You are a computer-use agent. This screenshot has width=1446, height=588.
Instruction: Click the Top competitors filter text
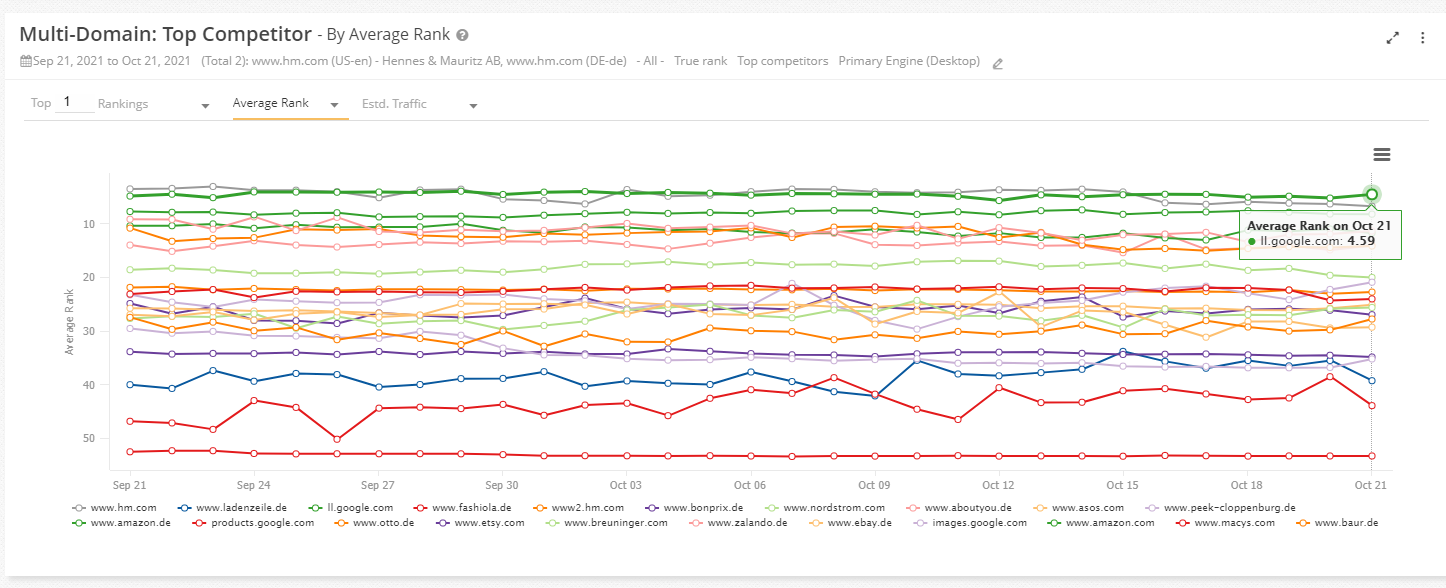tap(782, 61)
